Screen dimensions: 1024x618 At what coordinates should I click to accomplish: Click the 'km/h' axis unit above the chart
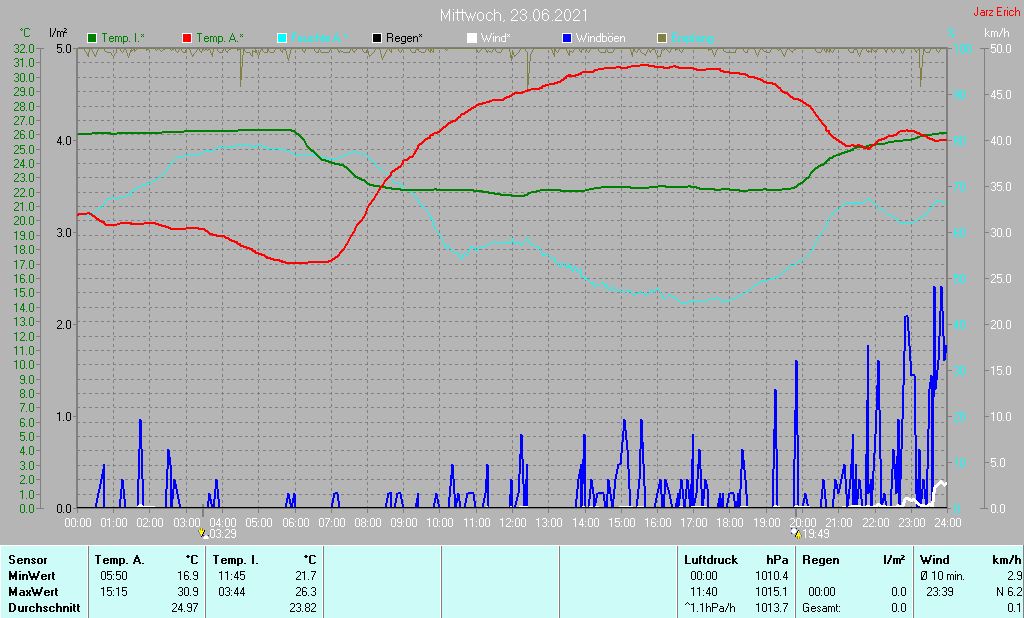coord(996,33)
